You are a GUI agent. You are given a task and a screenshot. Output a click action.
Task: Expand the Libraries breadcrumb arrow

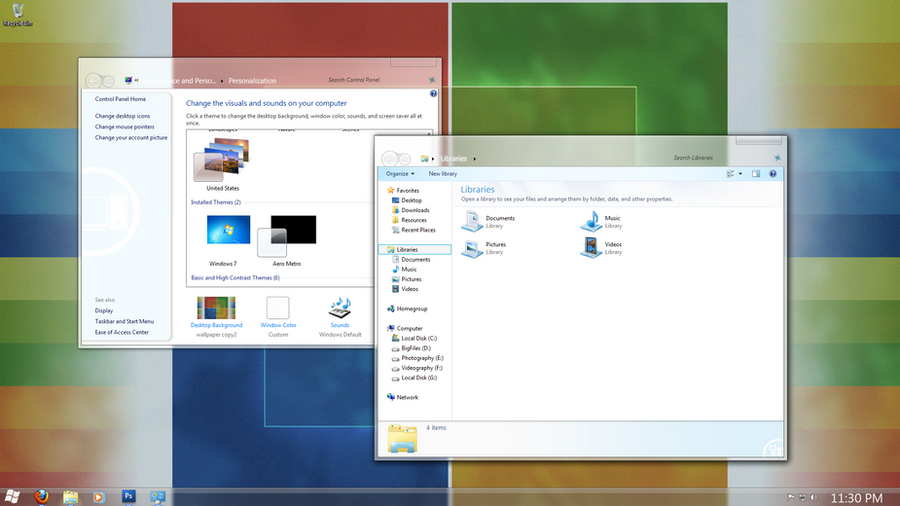[x=475, y=159]
